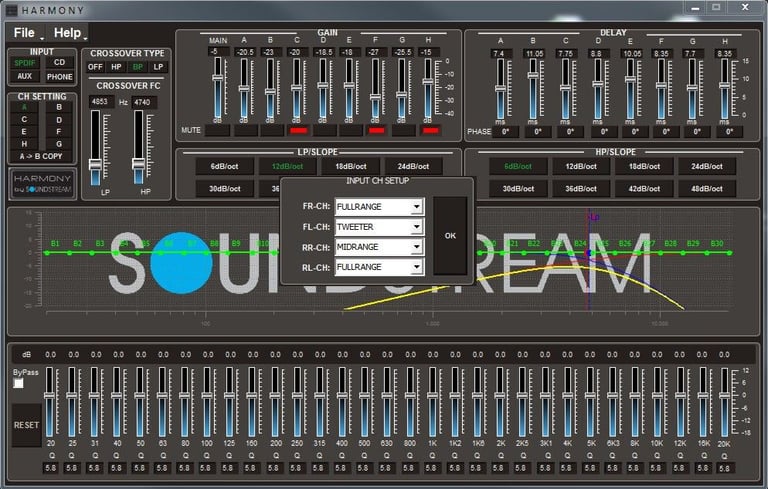
Task: Click OK in Input CH Setup dialog
Action: (450, 236)
